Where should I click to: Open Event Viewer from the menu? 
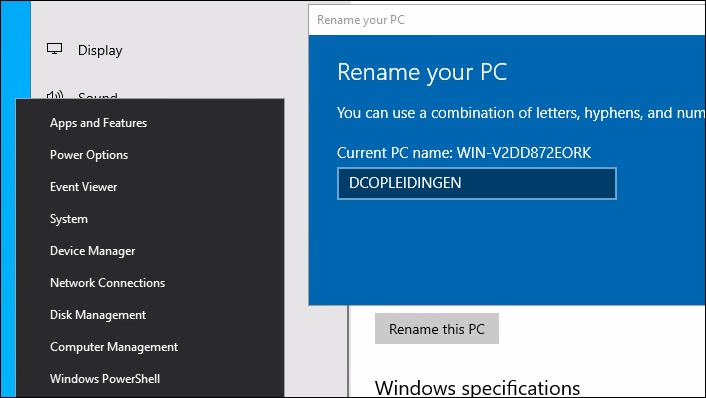pyautogui.click(x=149, y=187)
